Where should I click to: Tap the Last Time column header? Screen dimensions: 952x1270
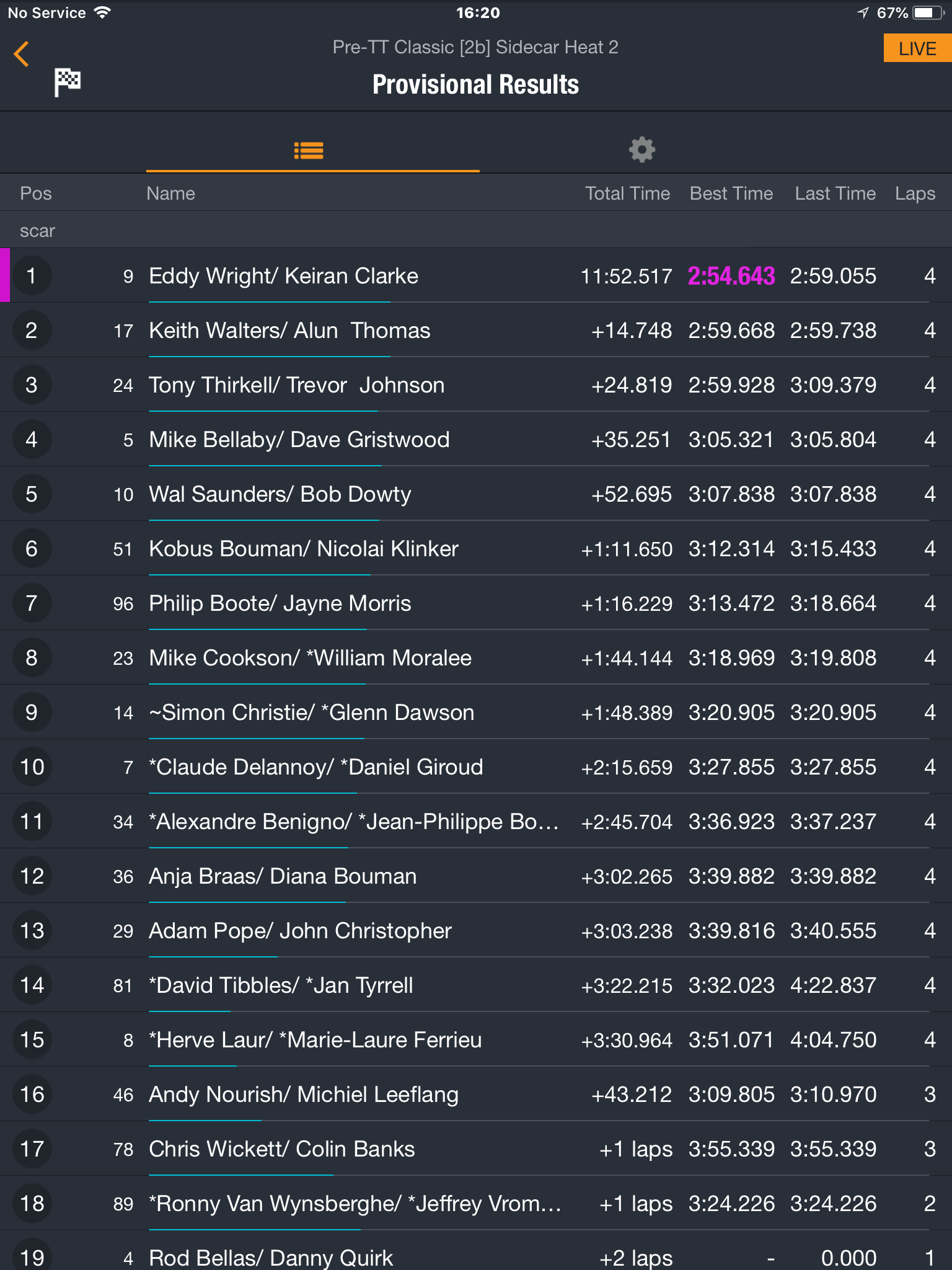pos(835,193)
